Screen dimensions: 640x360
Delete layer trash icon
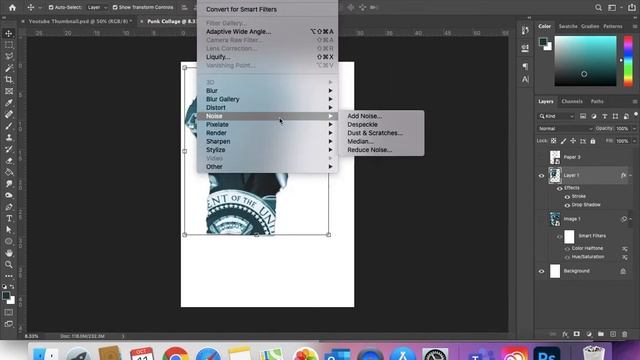pos(624,334)
